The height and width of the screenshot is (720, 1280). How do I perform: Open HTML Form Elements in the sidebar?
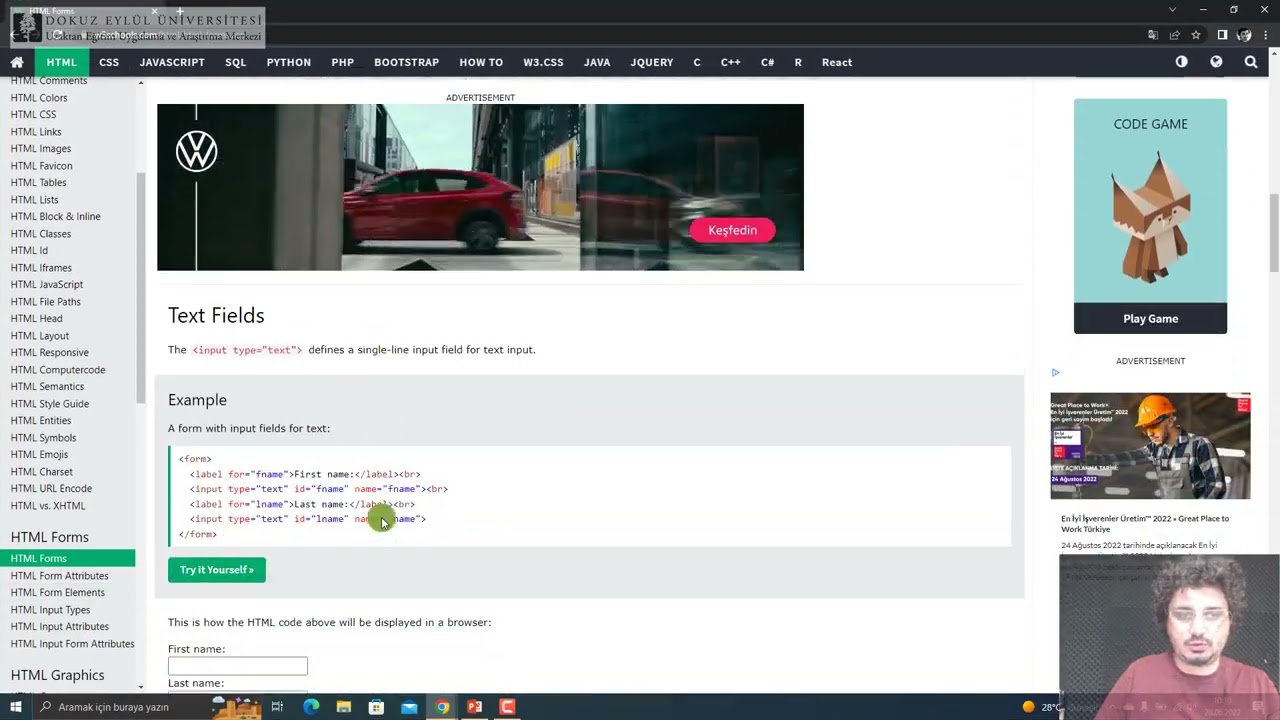tap(57, 593)
